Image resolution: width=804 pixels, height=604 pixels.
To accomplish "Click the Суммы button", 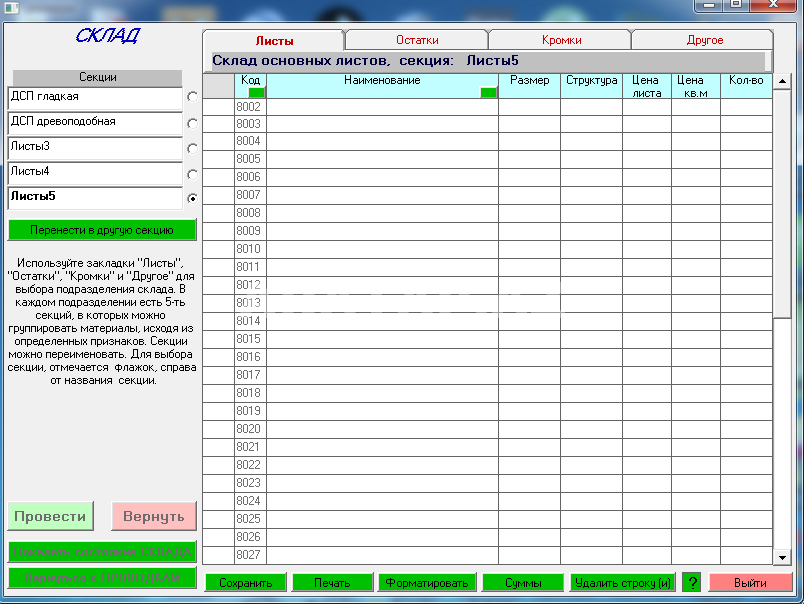I will (x=523, y=583).
